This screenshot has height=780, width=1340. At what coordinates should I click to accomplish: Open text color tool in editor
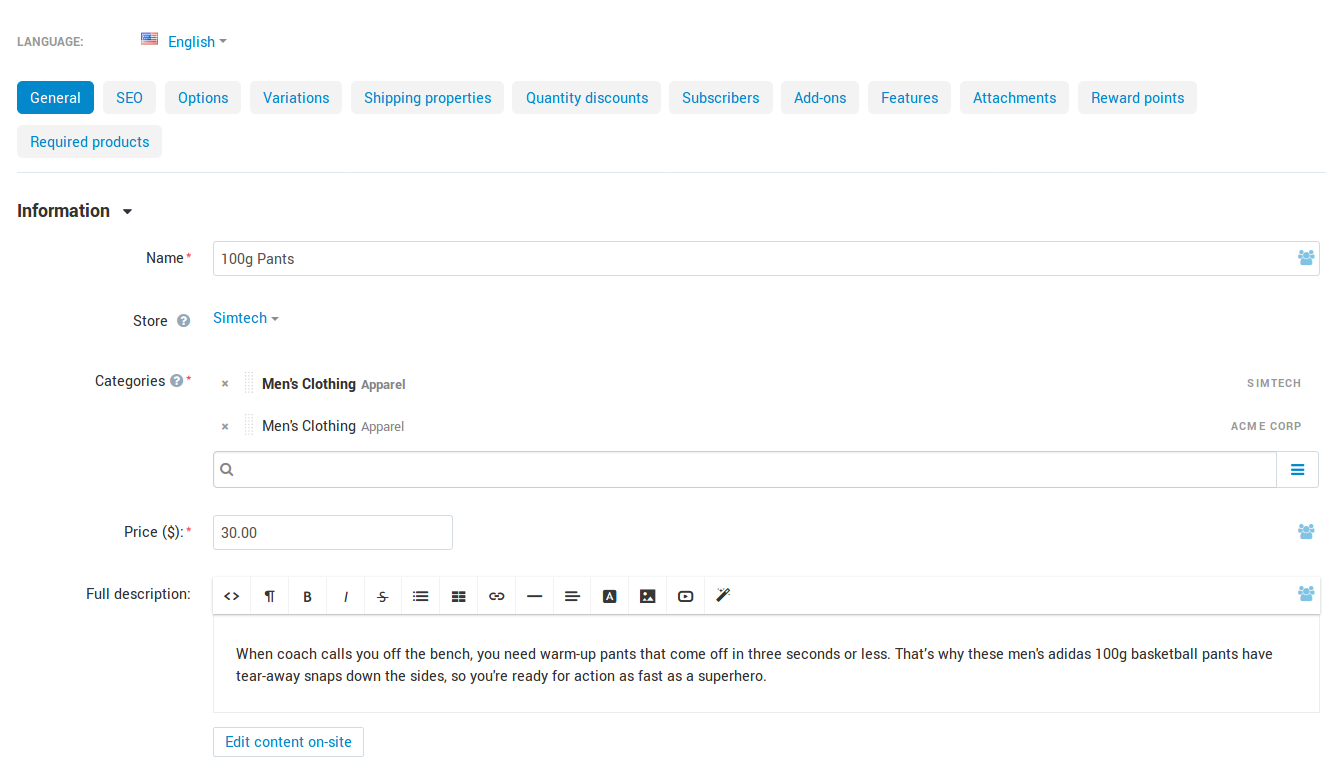click(x=610, y=596)
